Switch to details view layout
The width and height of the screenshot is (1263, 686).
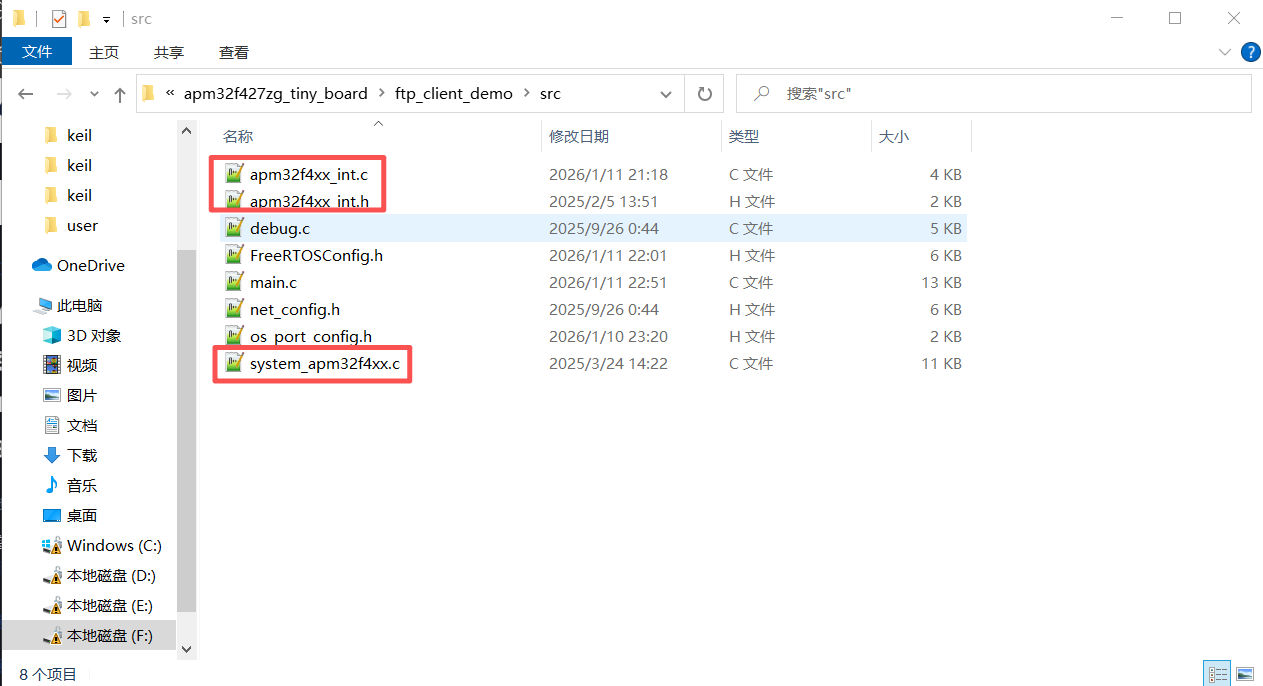pyautogui.click(x=1217, y=674)
